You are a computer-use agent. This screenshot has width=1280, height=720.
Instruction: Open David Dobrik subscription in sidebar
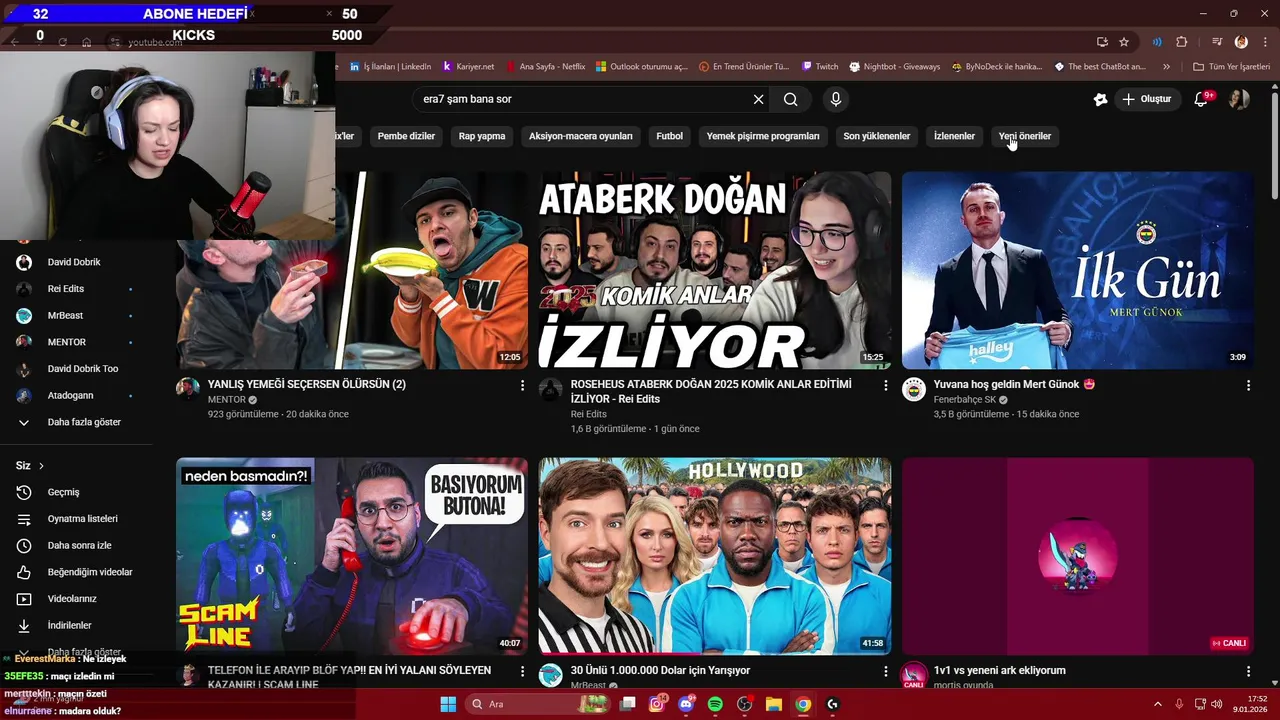point(76,262)
